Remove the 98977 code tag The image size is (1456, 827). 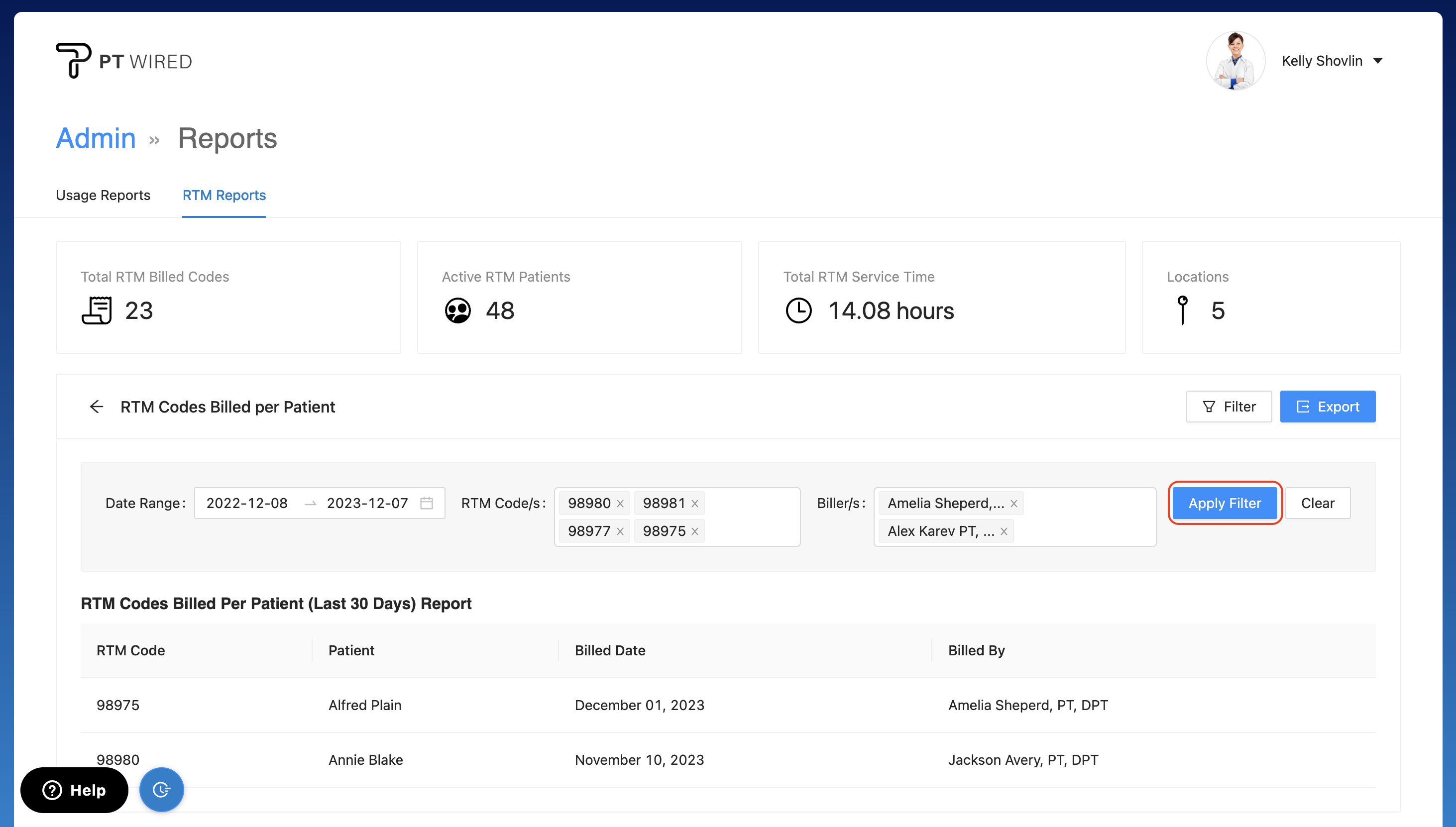(x=620, y=531)
